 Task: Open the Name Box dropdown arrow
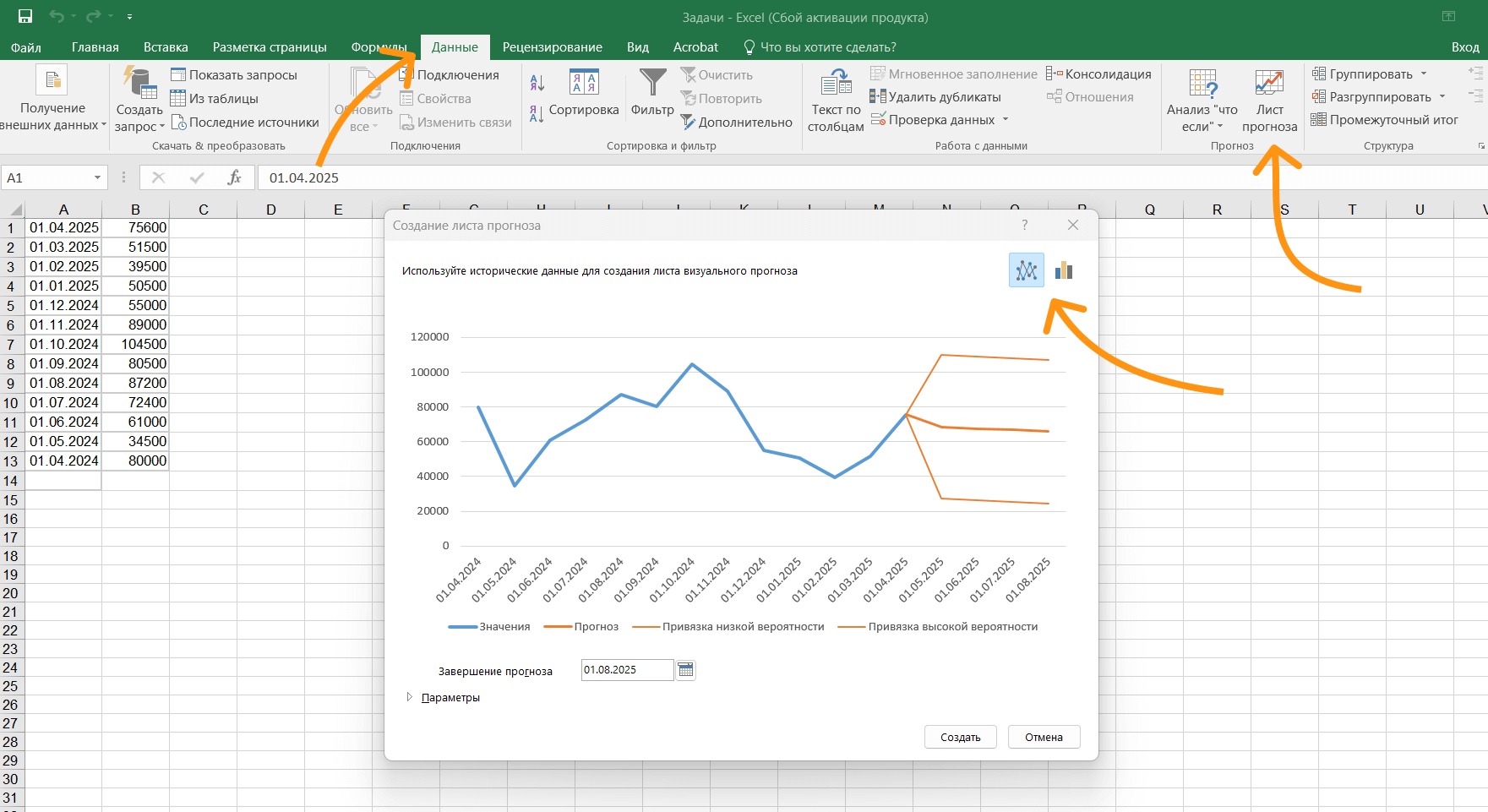click(x=97, y=177)
